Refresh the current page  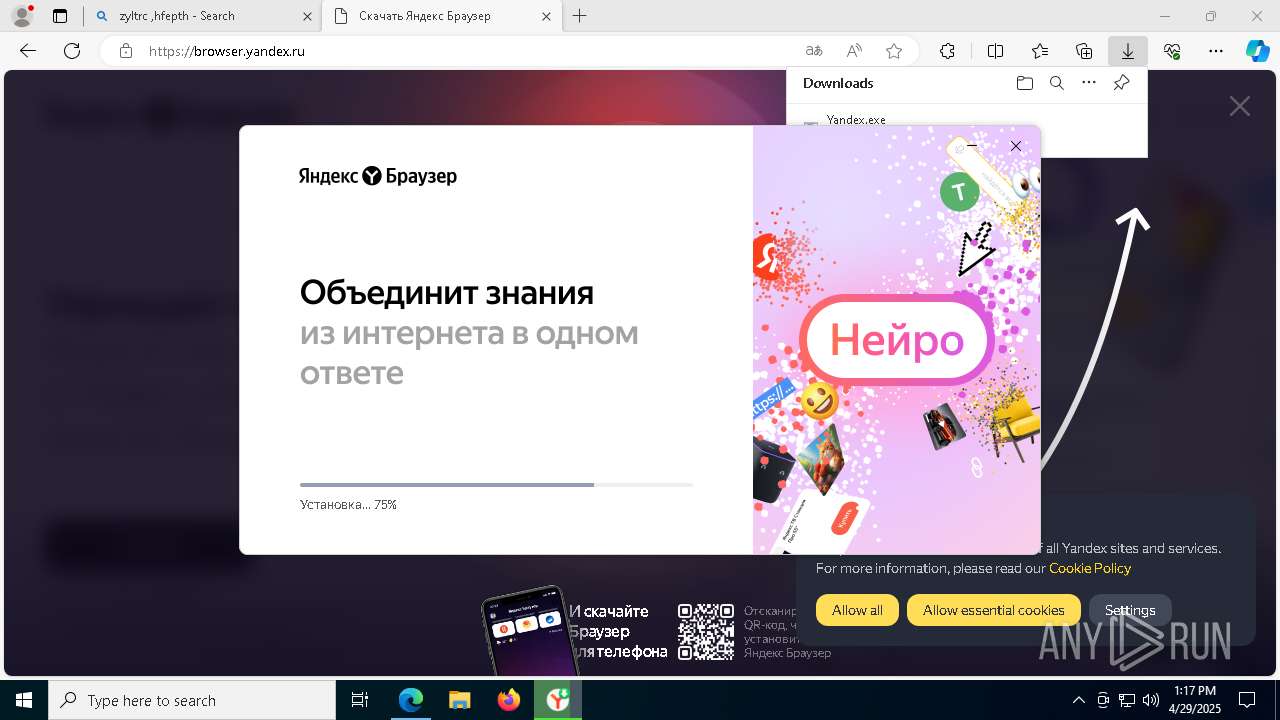tap(72, 51)
